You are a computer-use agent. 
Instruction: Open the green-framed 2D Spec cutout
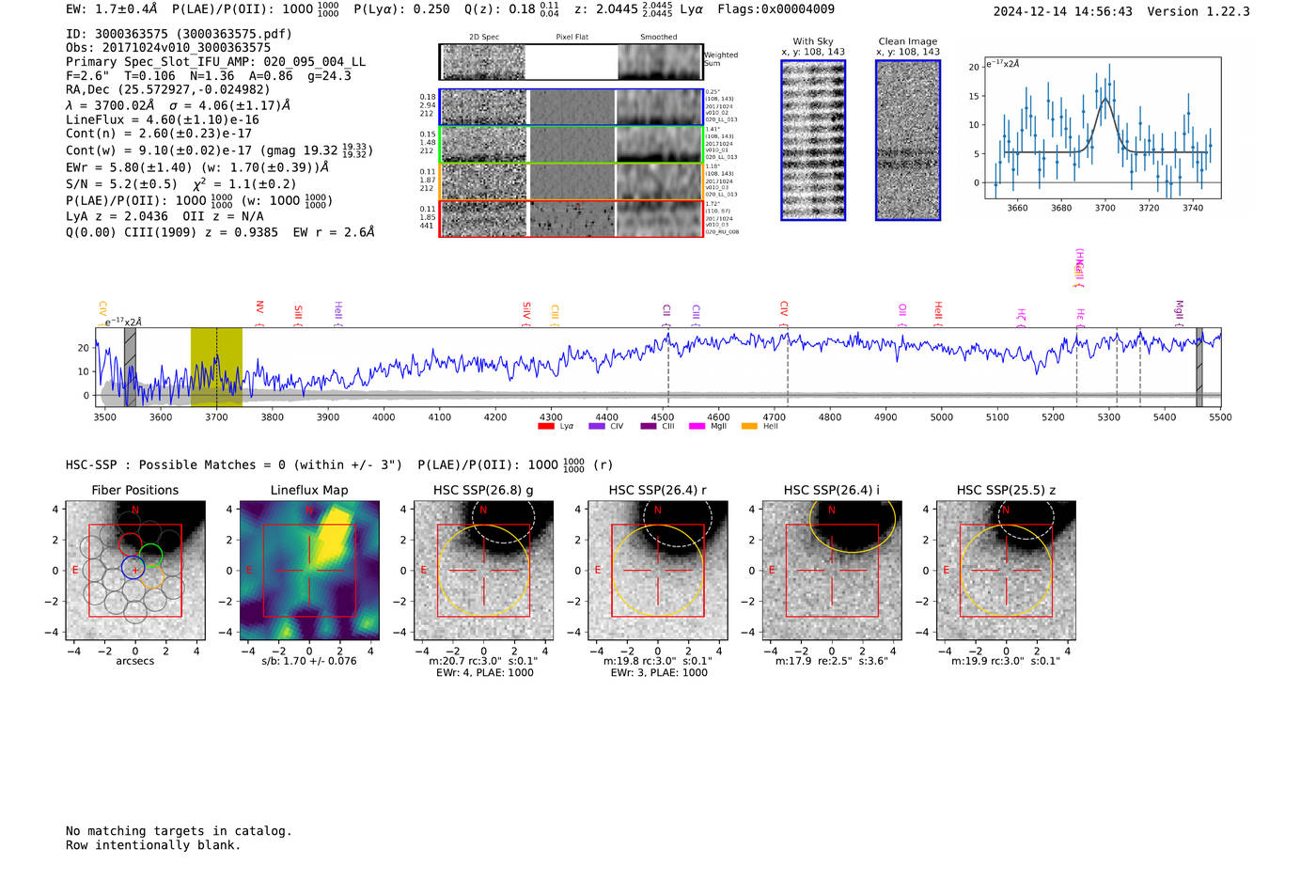click(484, 144)
